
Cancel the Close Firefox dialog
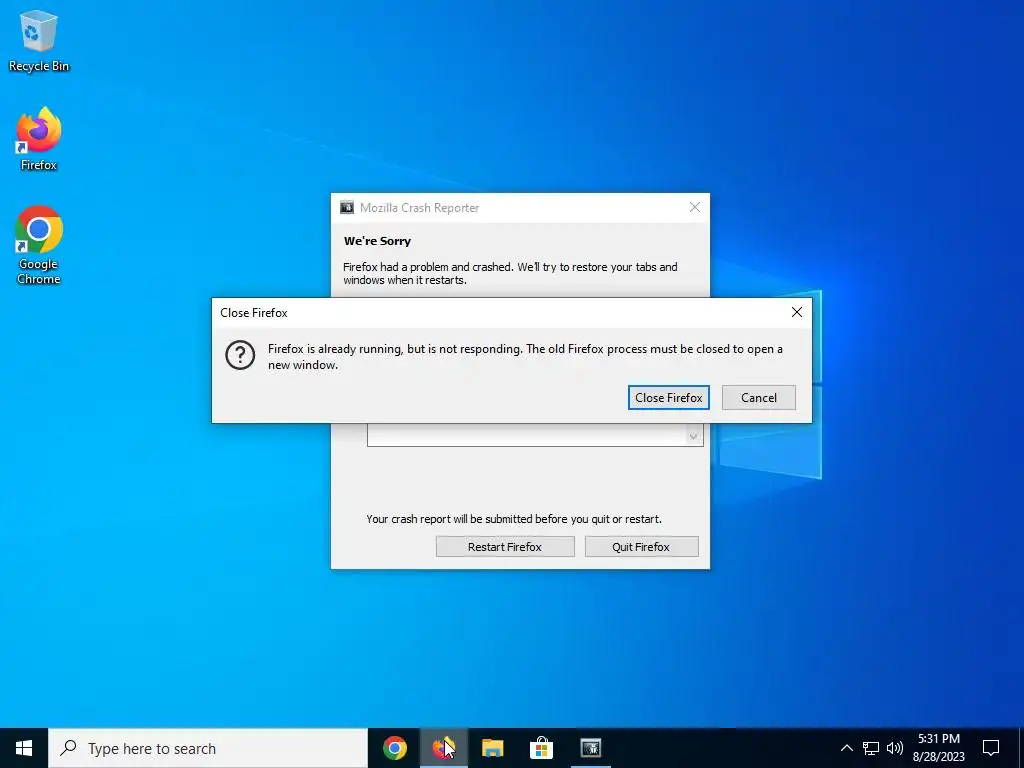tap(758, 398)
